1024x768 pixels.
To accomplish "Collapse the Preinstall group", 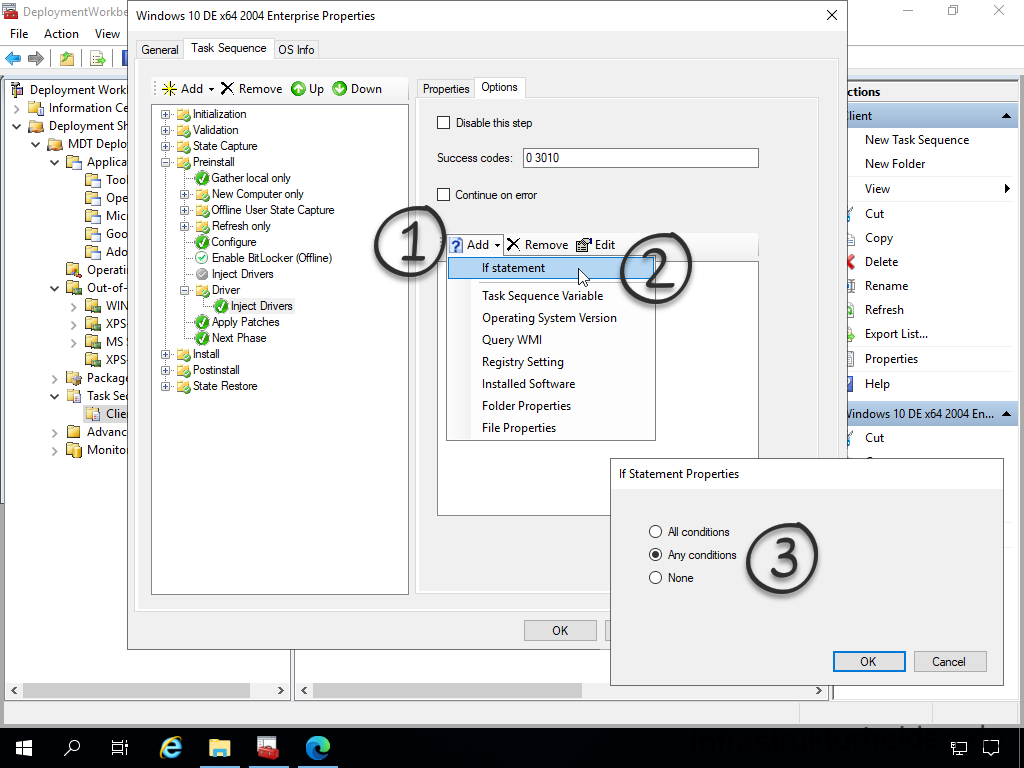I will pos(165,162).
